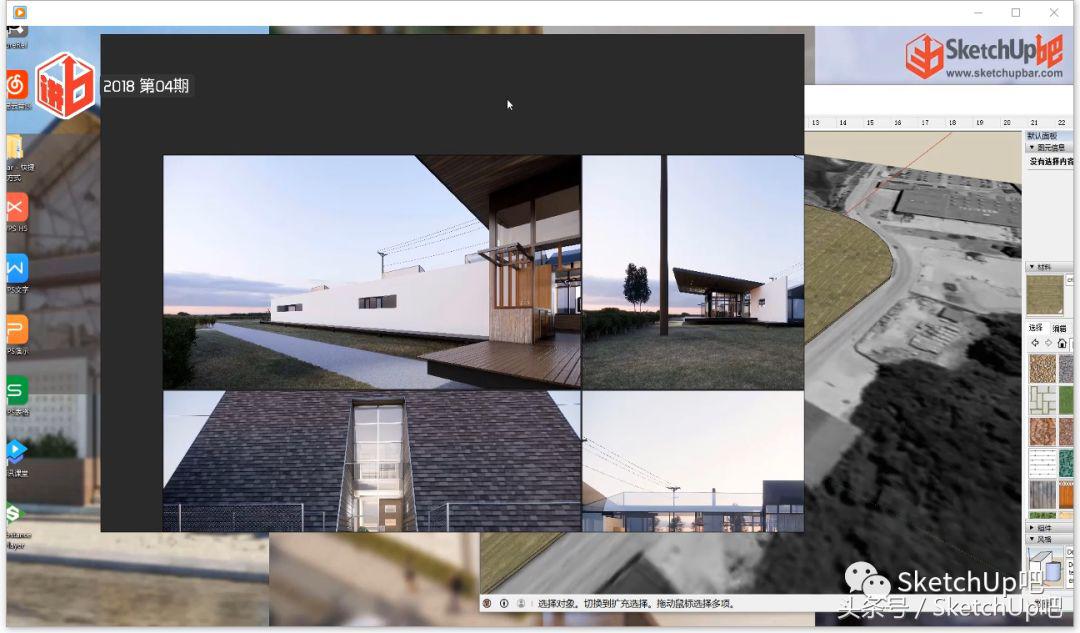Image resolution: width=1080 pixels, height=633 pixels.
Task: Switch to the 编辑 tab in materials
Action: 1059,328
